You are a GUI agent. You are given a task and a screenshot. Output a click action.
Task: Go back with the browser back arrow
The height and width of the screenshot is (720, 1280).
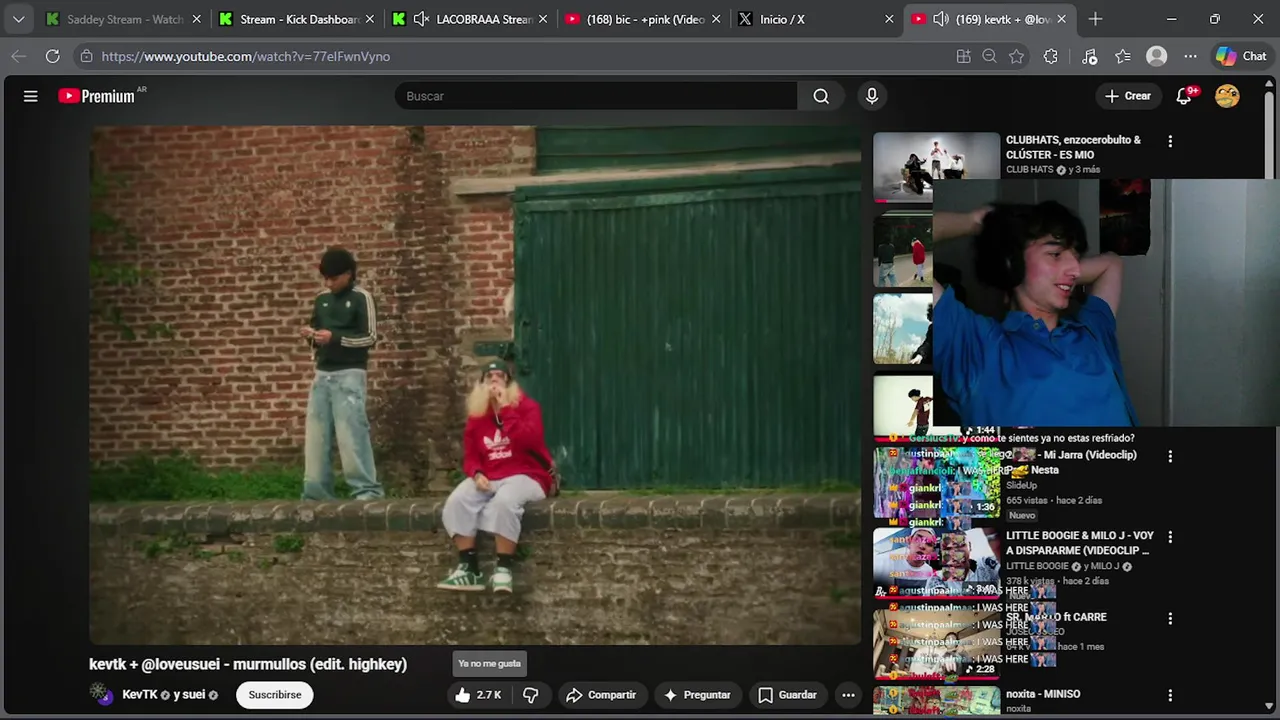[18, 57]
